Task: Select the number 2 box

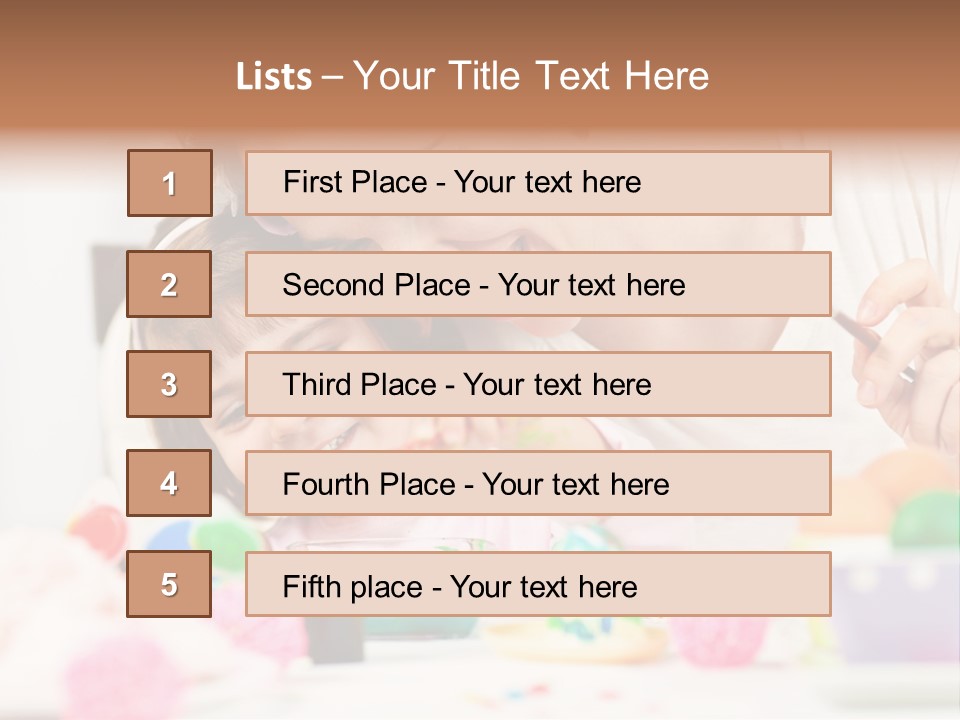Action: click(169, 284)
